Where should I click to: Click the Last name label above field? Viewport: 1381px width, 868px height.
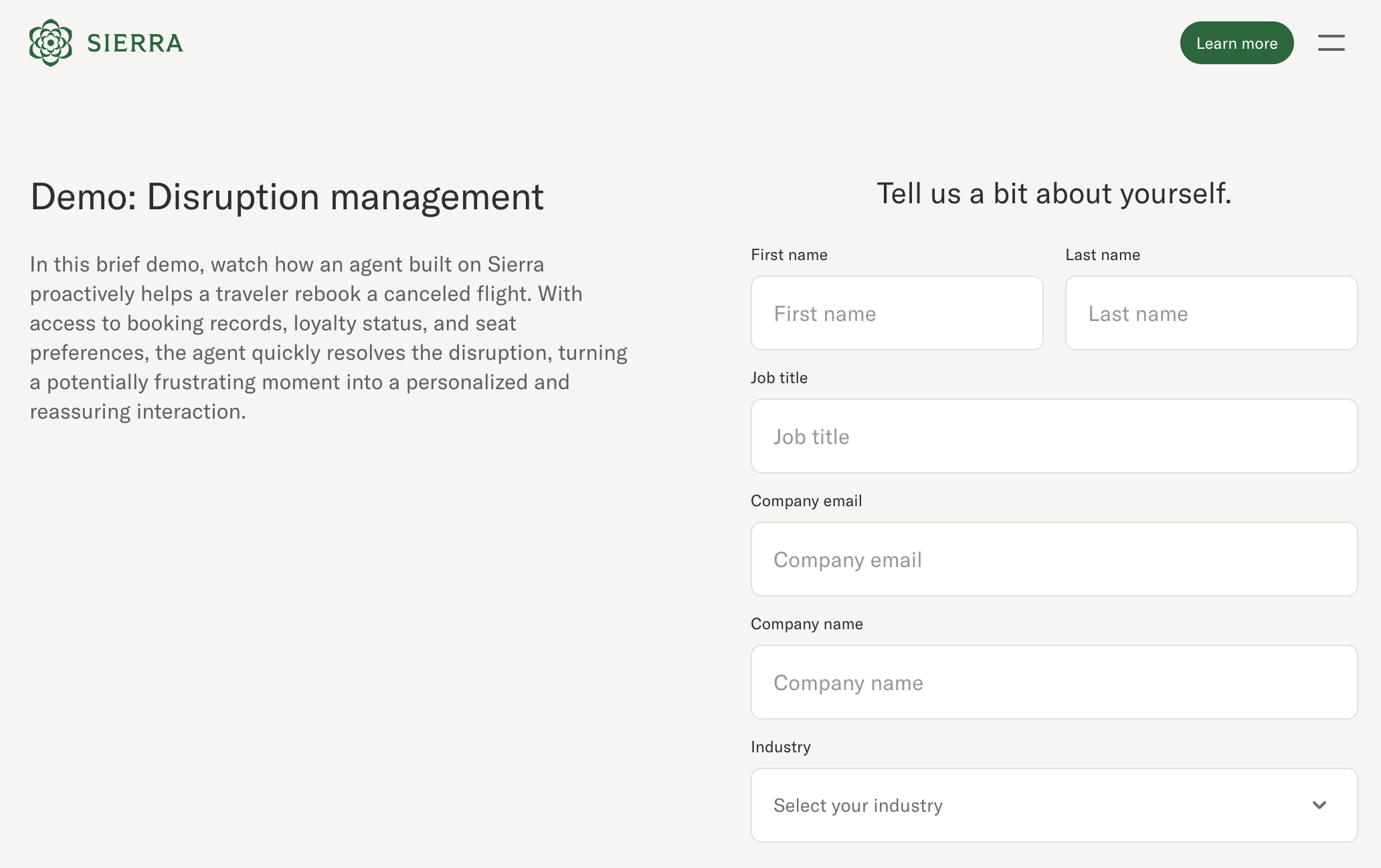(x=1103, y=255)
